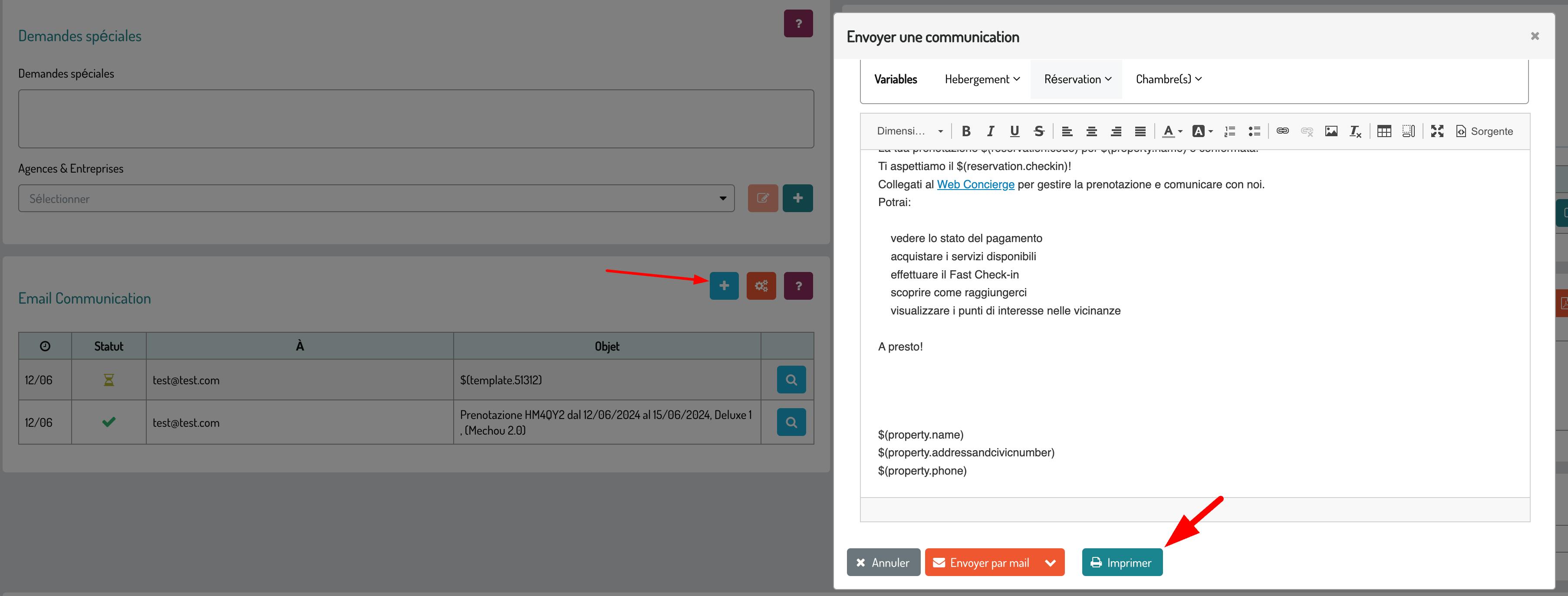Open the Dimensione font size dropdown
Image resolution: width=1568 pixels, height=596 pixels.
click(909, 131)
